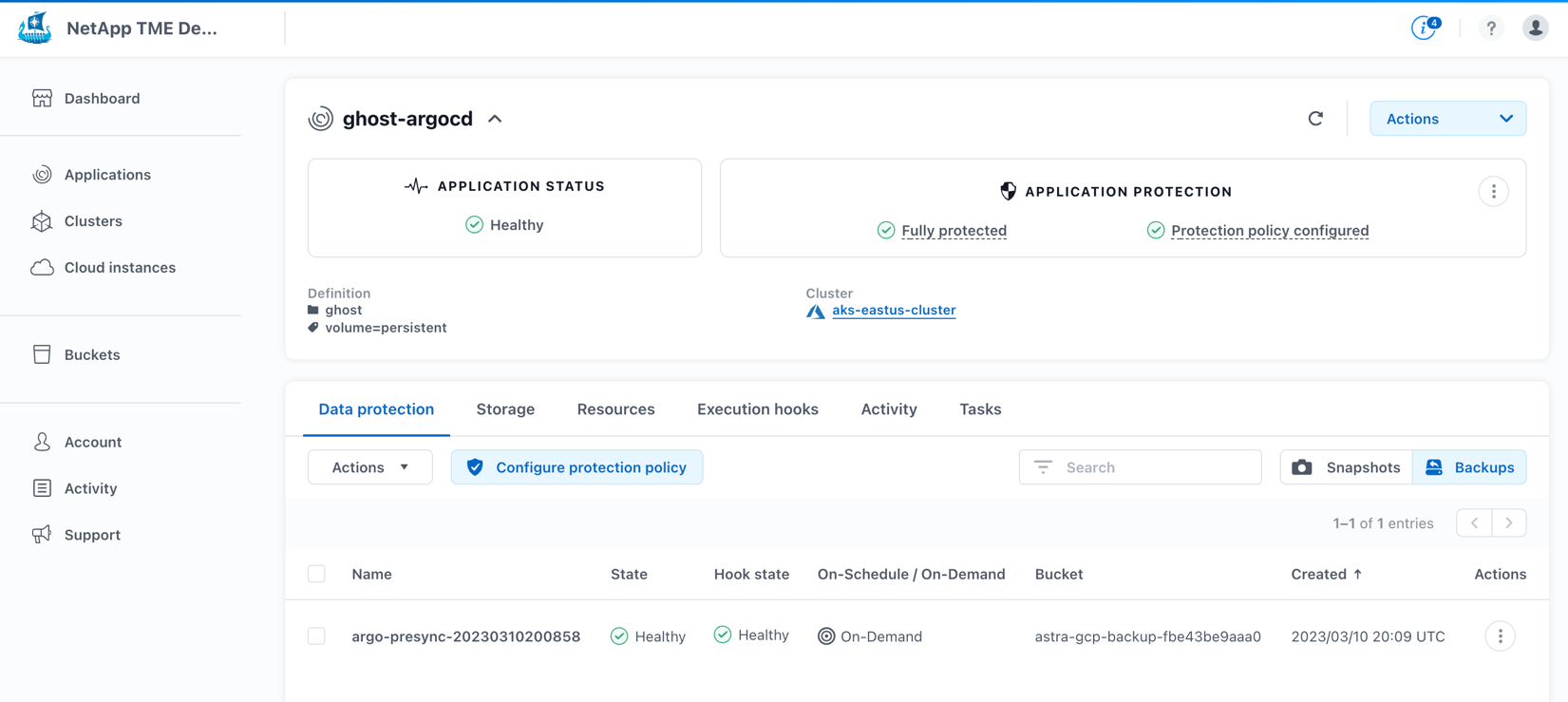Viewport: 1568px width, 702px height.
Task: Switch to the Execution hooks tab
Action: [758, 409]
